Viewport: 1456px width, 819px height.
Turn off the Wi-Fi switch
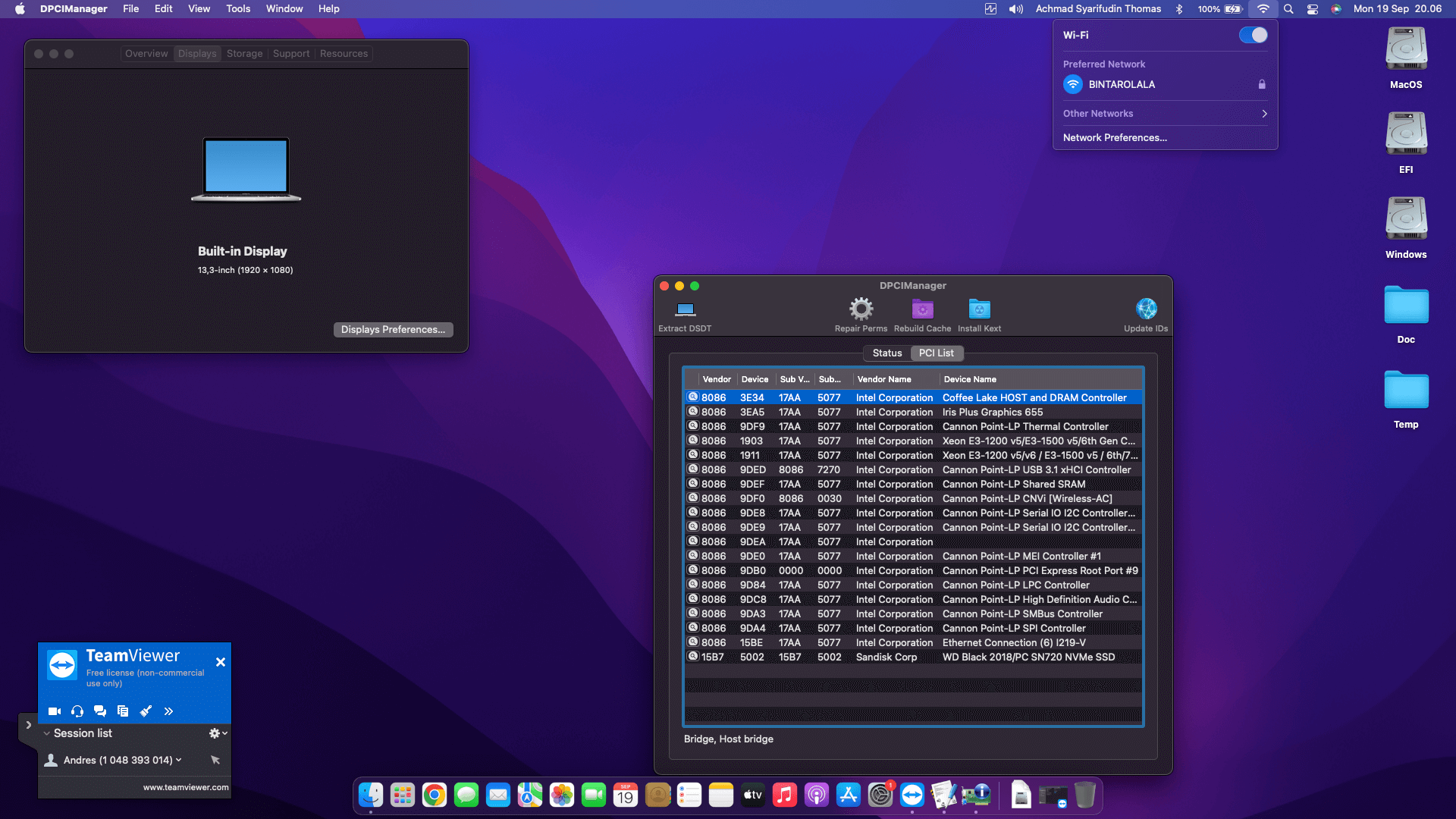(1253, 35)
